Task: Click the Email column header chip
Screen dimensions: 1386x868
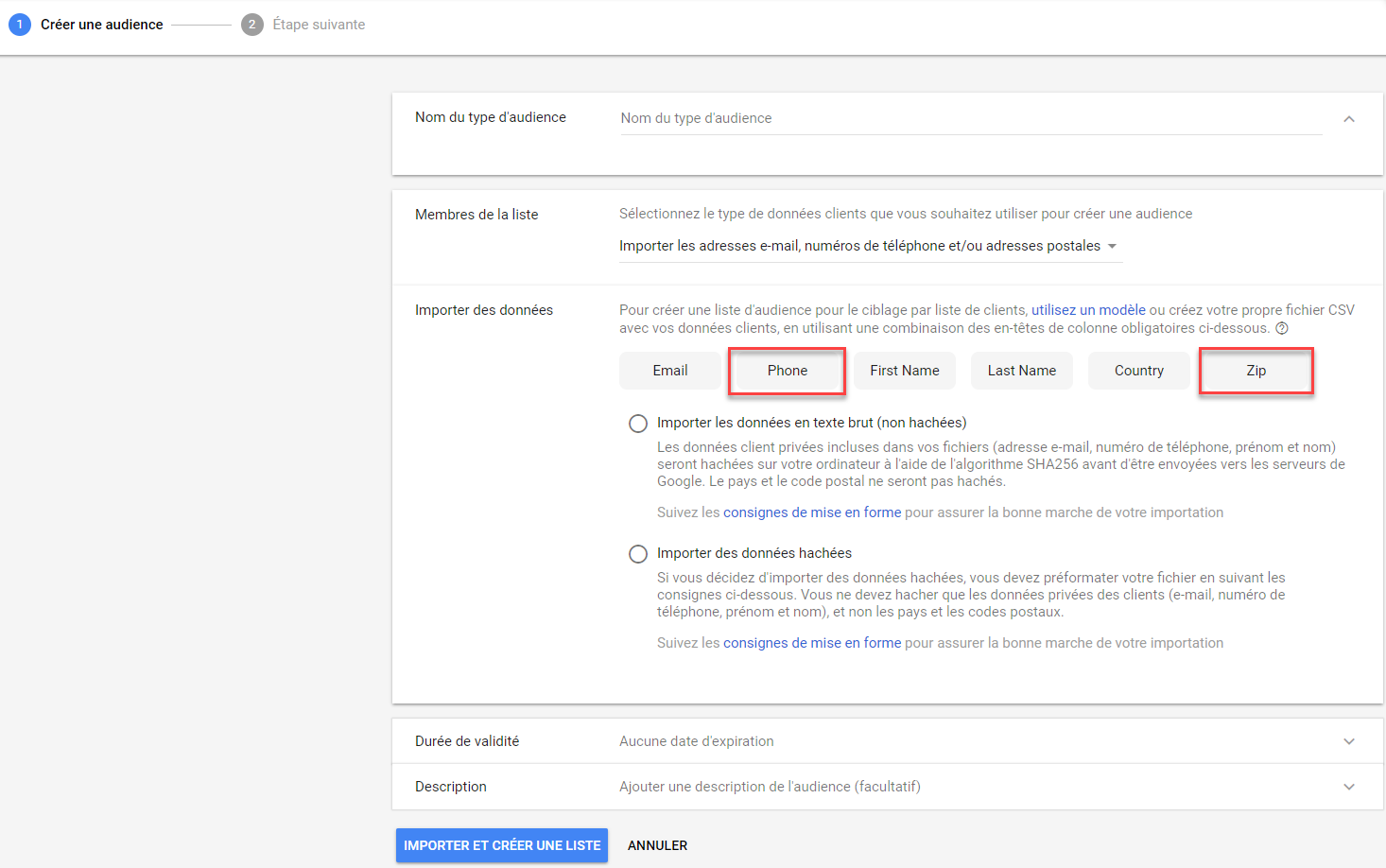Action: point(670,371)
